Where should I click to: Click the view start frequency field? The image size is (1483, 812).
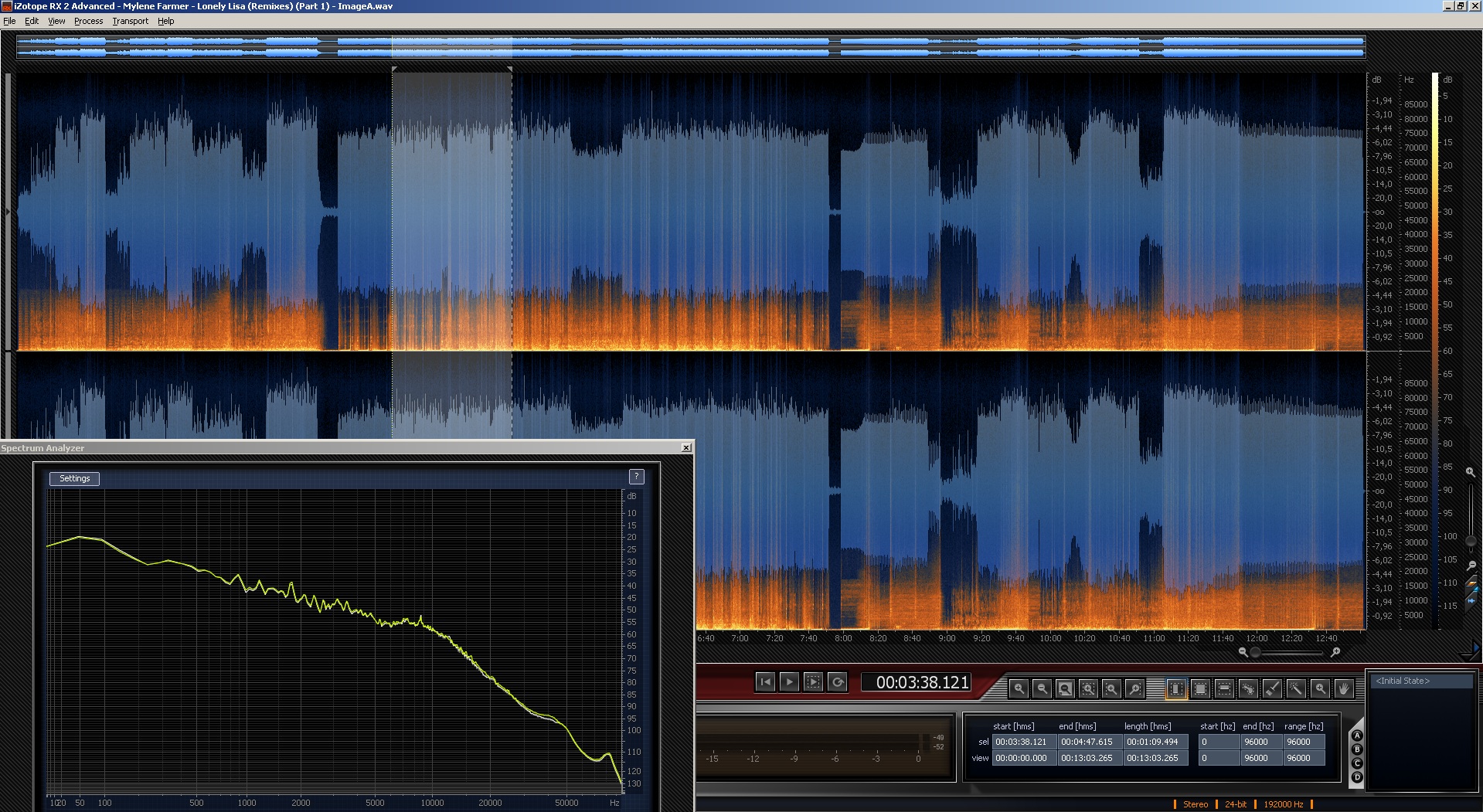pyautogui.click(x=1219, y=758)
